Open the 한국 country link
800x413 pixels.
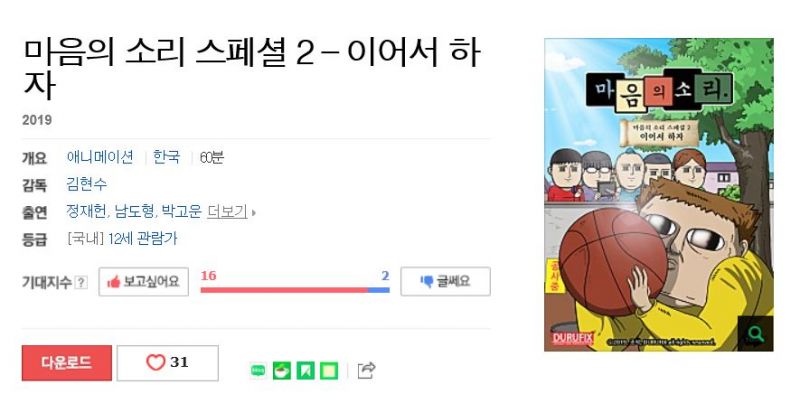(166, 157)
